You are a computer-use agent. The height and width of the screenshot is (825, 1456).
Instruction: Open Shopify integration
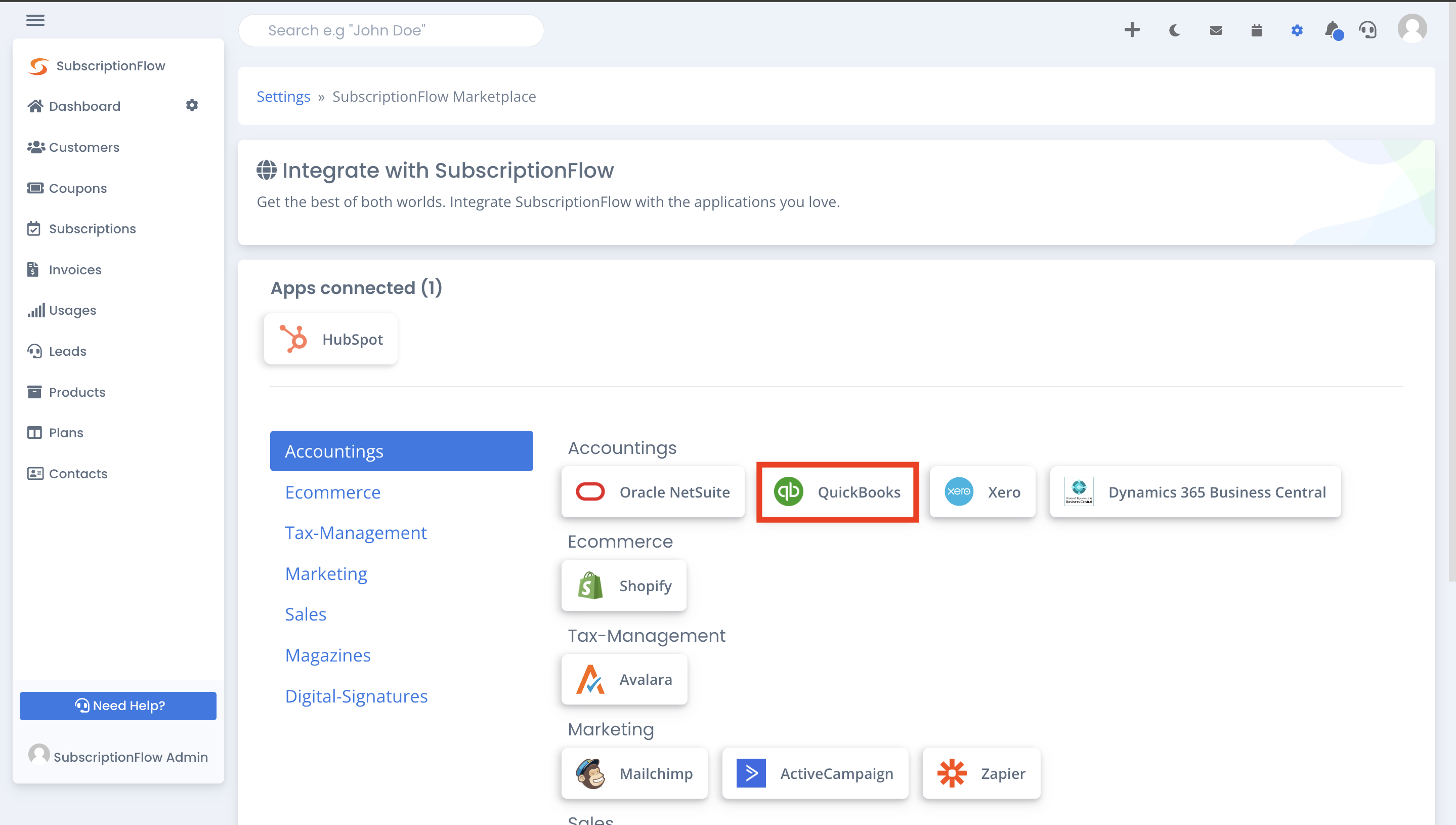[x=624, y=585]
